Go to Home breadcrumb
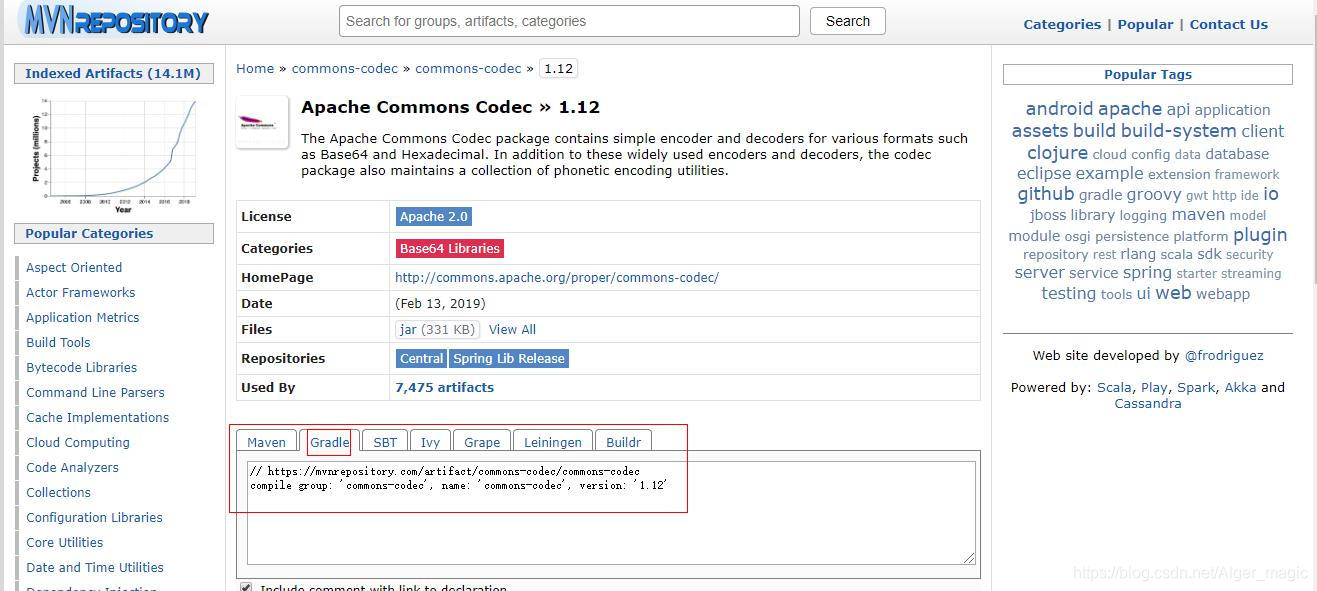 (255, 68)
